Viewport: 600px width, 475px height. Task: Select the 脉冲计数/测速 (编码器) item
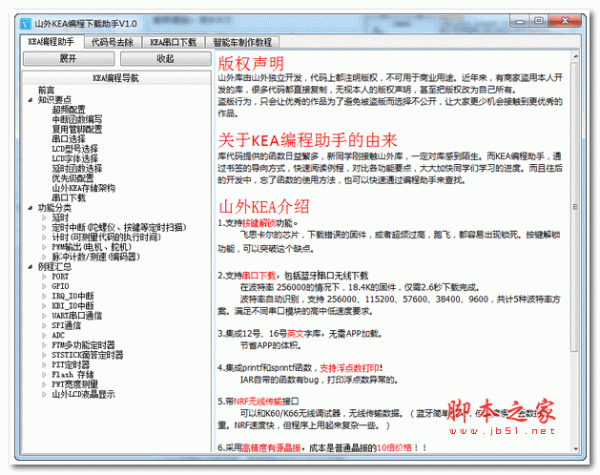coord(96,257)
